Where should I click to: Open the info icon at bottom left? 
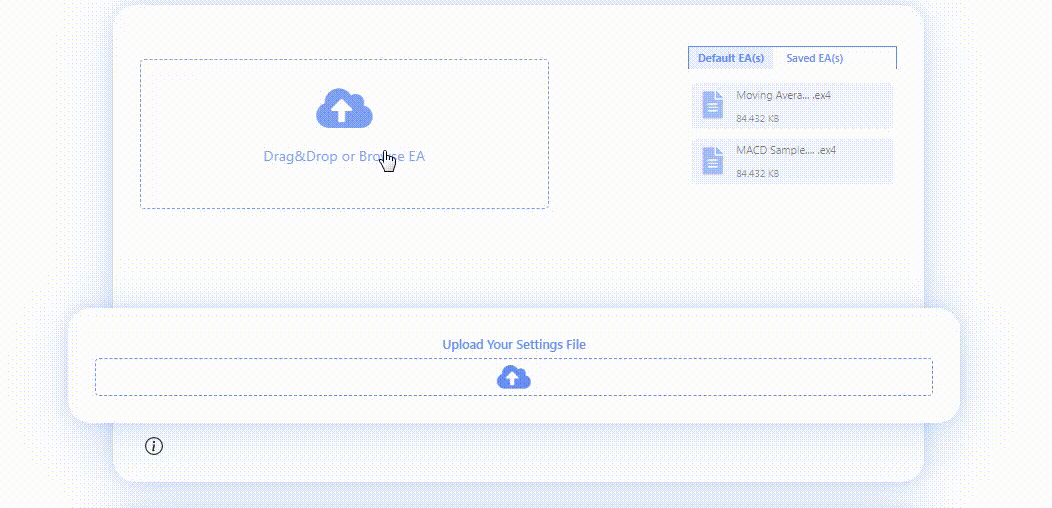tap(154, 446)
